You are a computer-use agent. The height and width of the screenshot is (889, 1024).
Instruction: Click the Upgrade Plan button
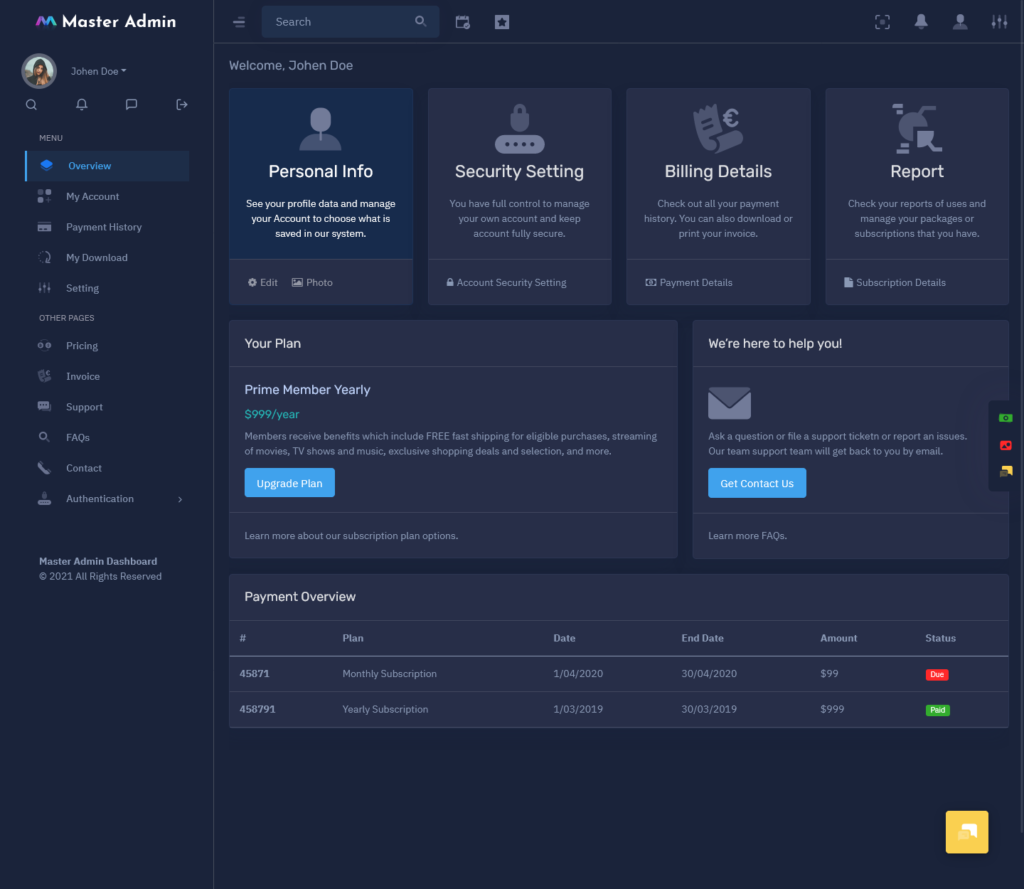pos(289,483)
